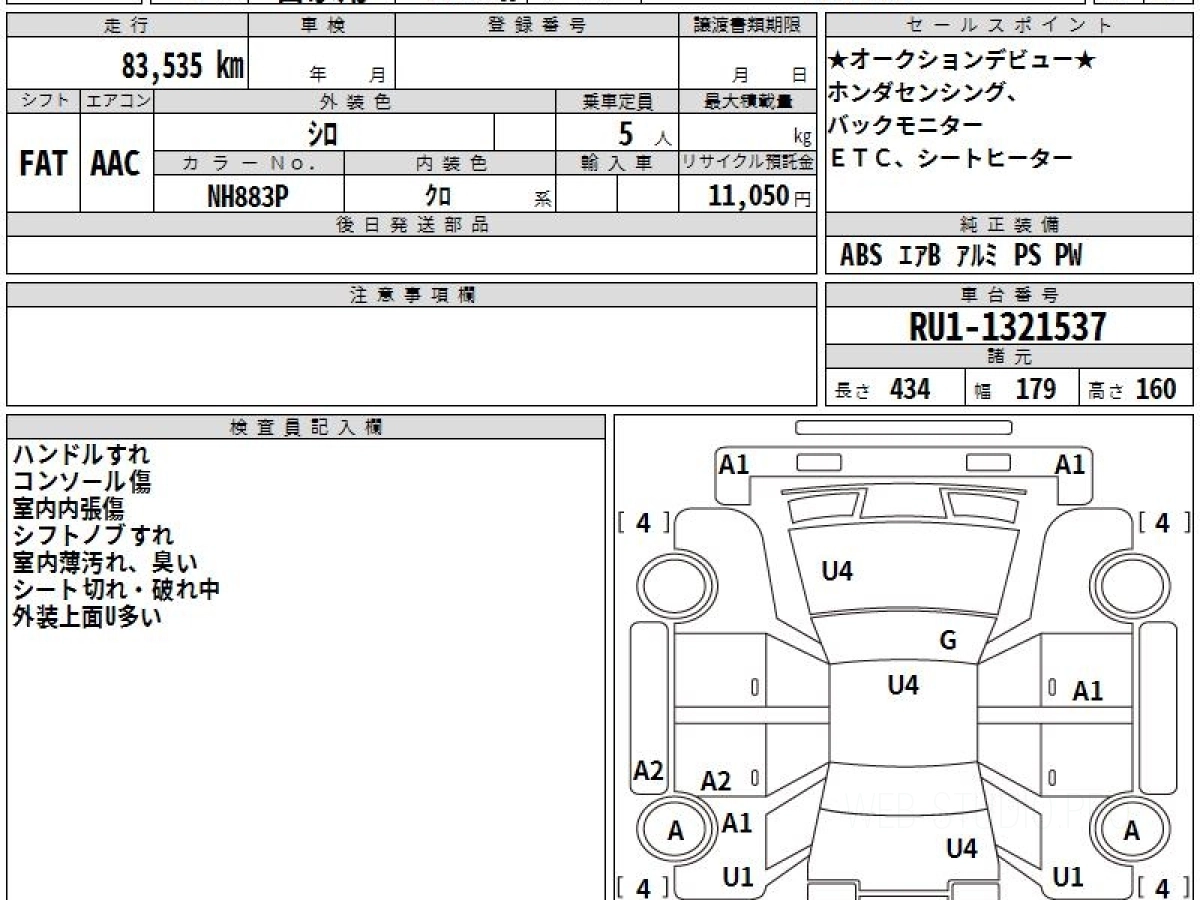Click the FAT shift type cell
Image resolution: width=1200 pixels, height=900 pixels.
pos(43,163)
